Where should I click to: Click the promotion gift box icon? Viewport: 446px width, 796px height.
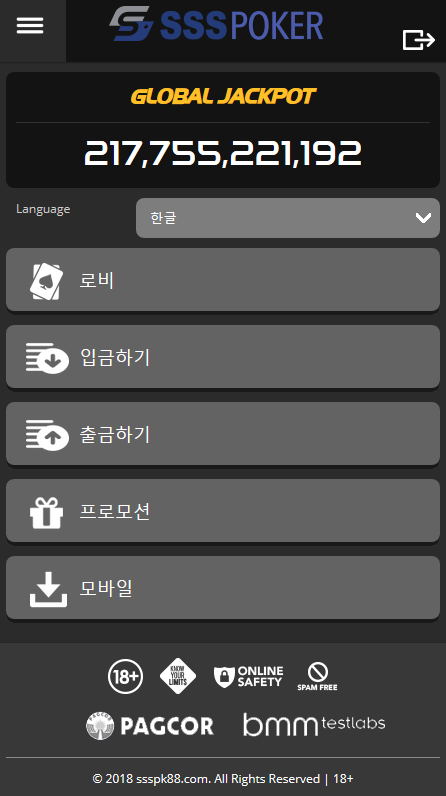(x=47, y=512)
